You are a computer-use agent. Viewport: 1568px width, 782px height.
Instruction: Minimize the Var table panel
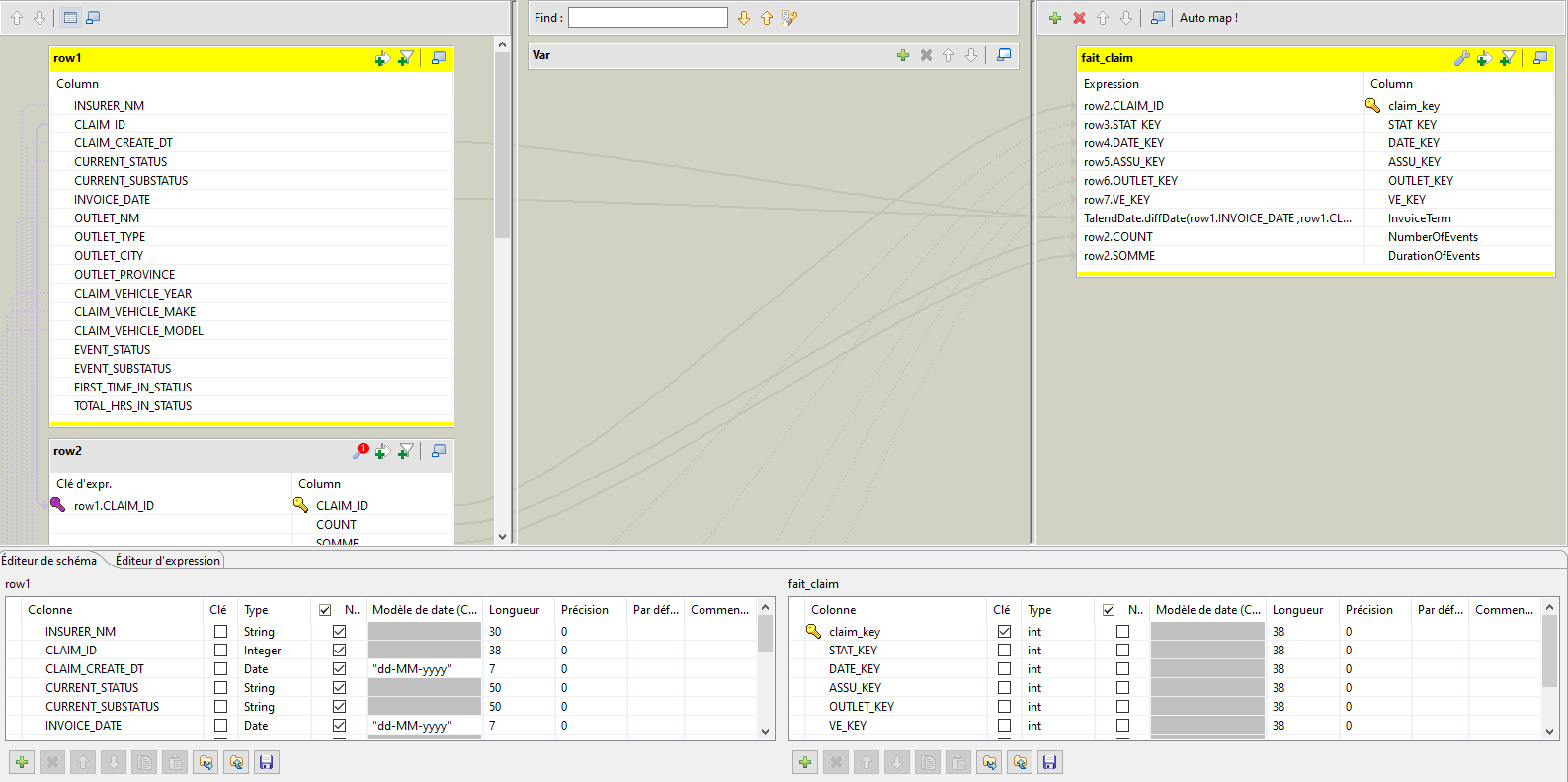coord(1004,55)
